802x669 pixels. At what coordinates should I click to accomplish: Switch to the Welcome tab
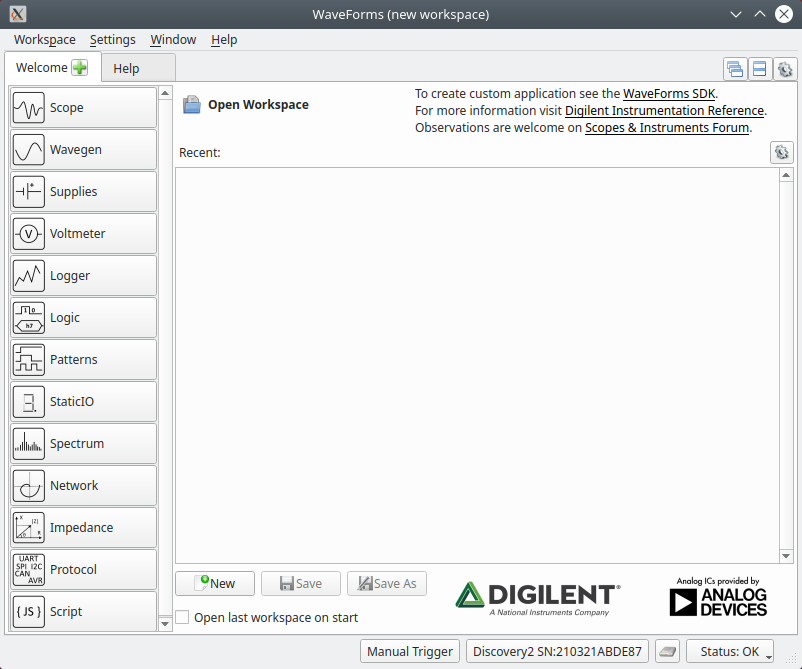coord(41,68)
